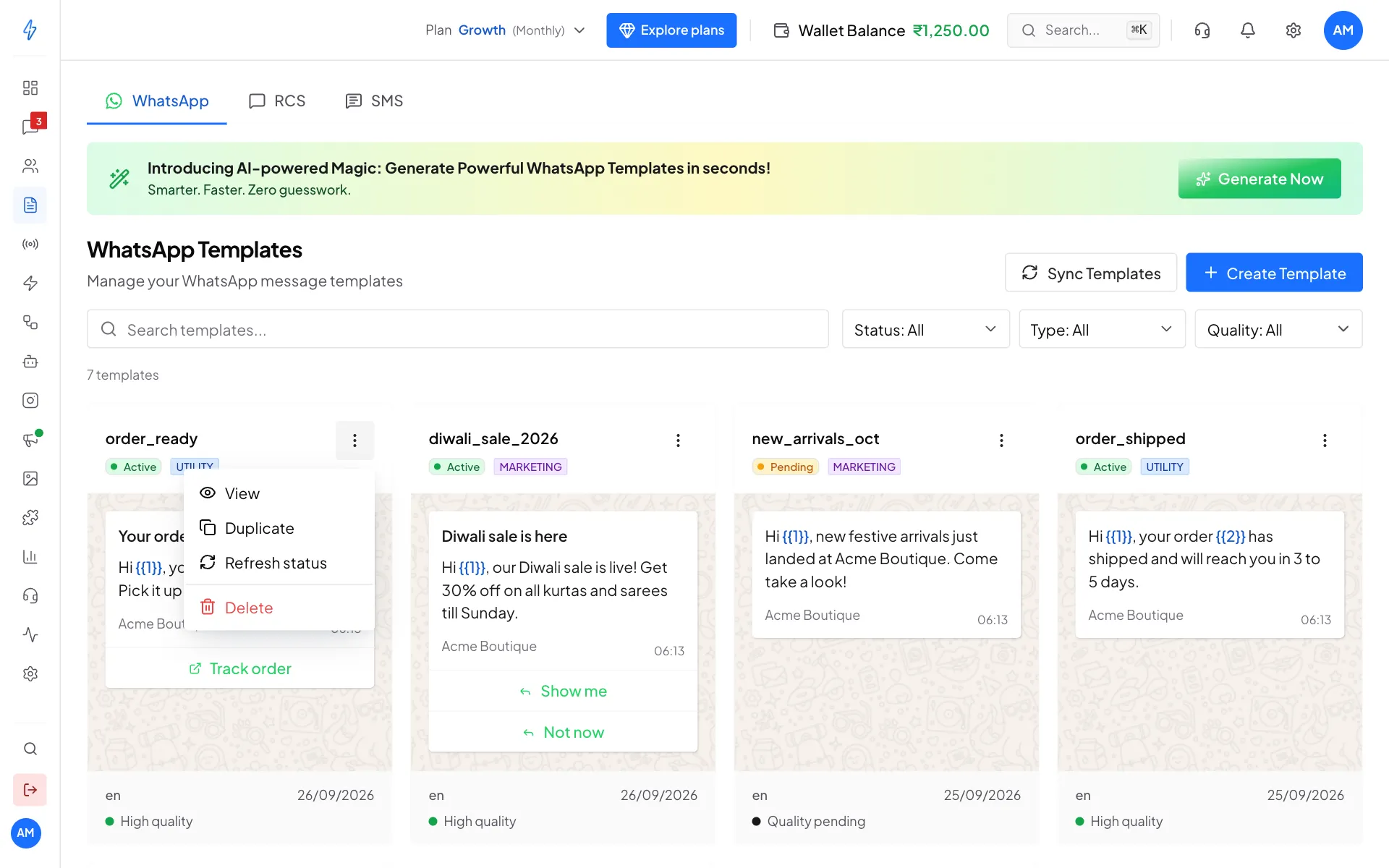Open the broadcast signal icon in sidebar
Screen dimensions: 1389x868
point(30,244)
